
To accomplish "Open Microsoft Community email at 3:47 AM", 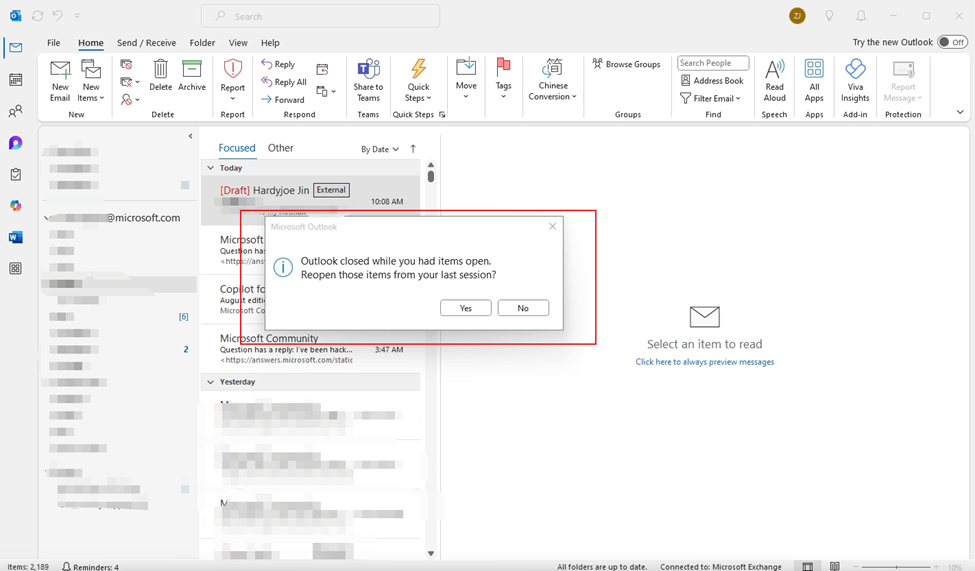I will point(310,350).
